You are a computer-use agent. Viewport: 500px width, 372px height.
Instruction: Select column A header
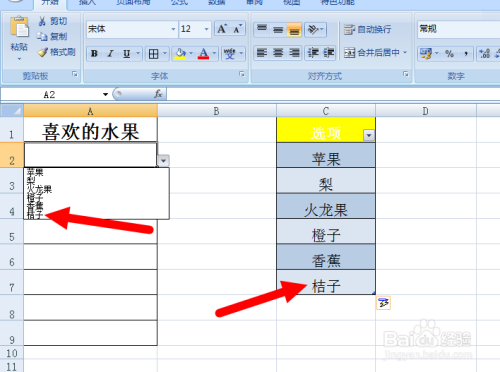pyautogui.click(x=90, y=111)
